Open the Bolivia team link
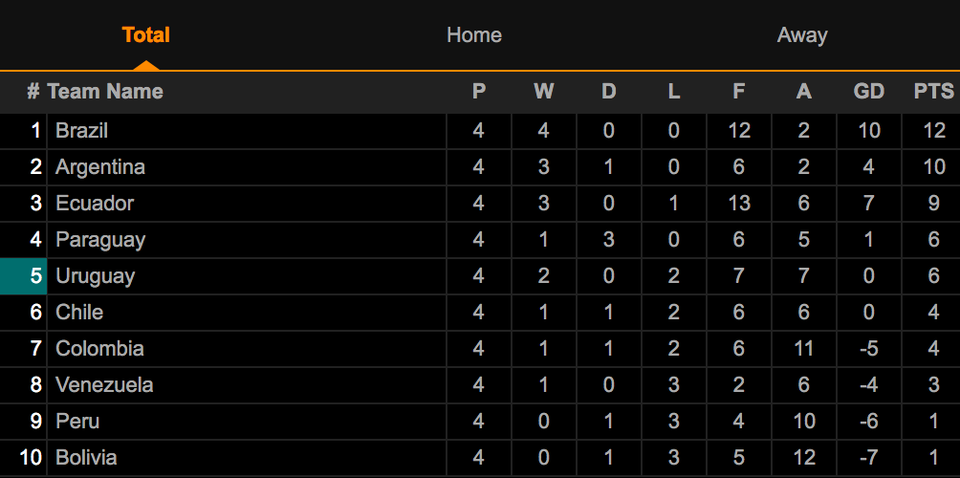 point(86,457)
